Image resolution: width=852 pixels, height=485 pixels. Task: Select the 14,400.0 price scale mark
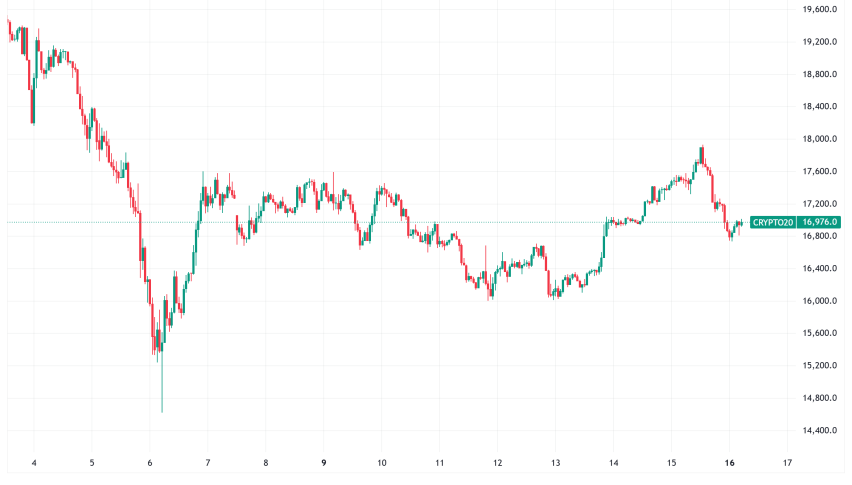point(821,431)
